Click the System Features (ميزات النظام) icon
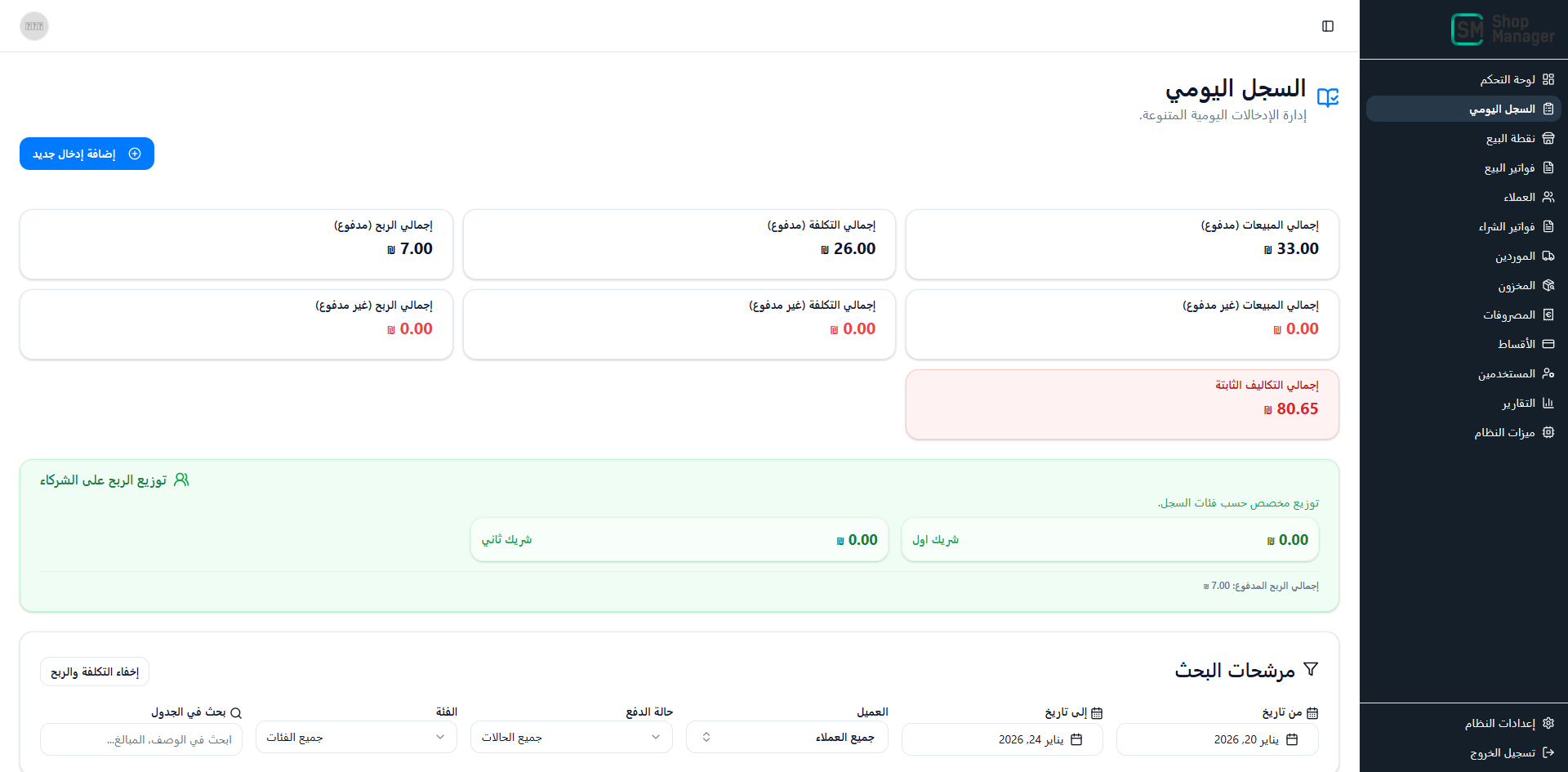This screenshot has height=772, width=1568. [x=1548, y=432]
